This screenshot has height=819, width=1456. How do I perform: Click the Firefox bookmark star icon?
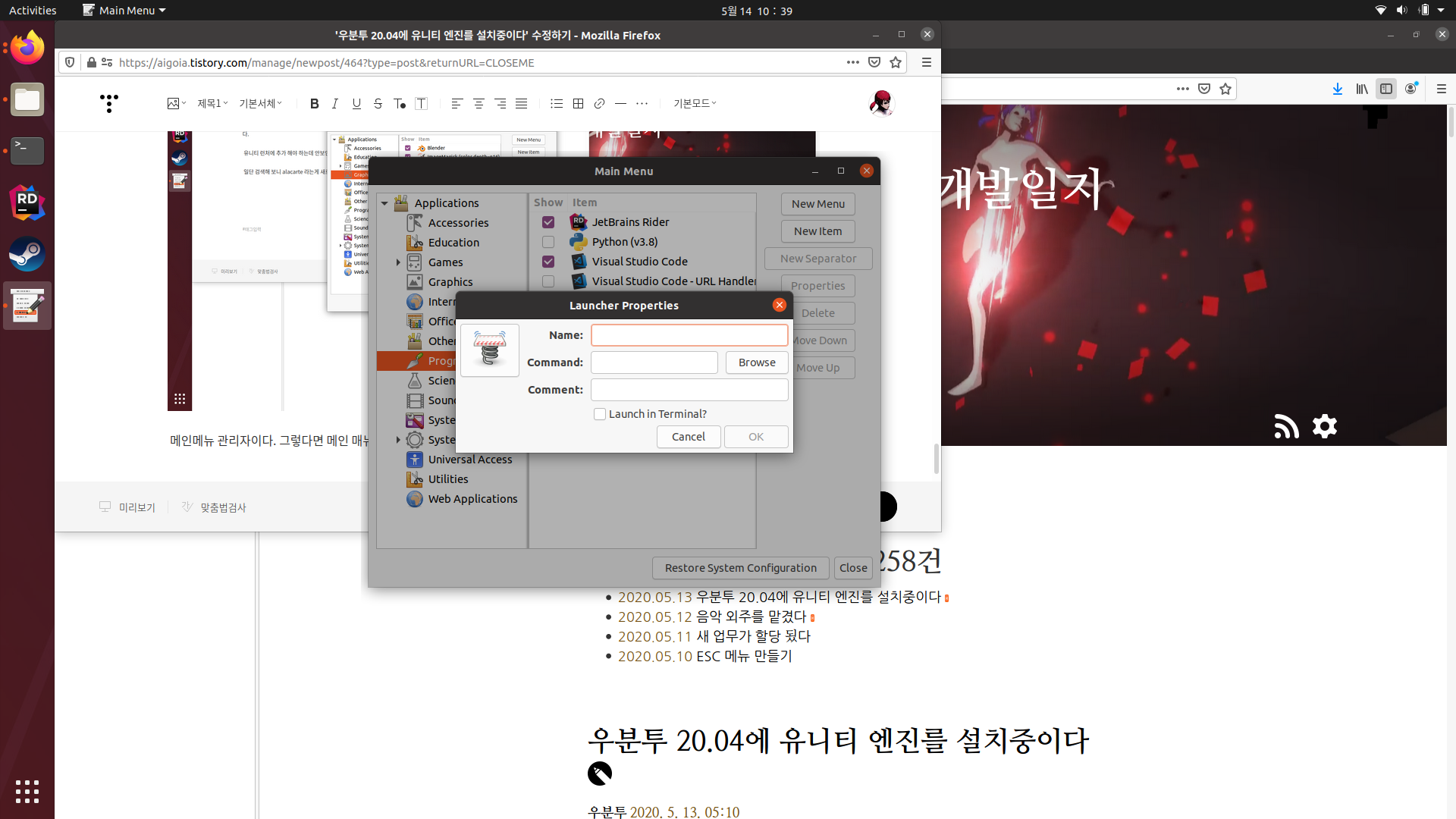click(x=896, y=63)
